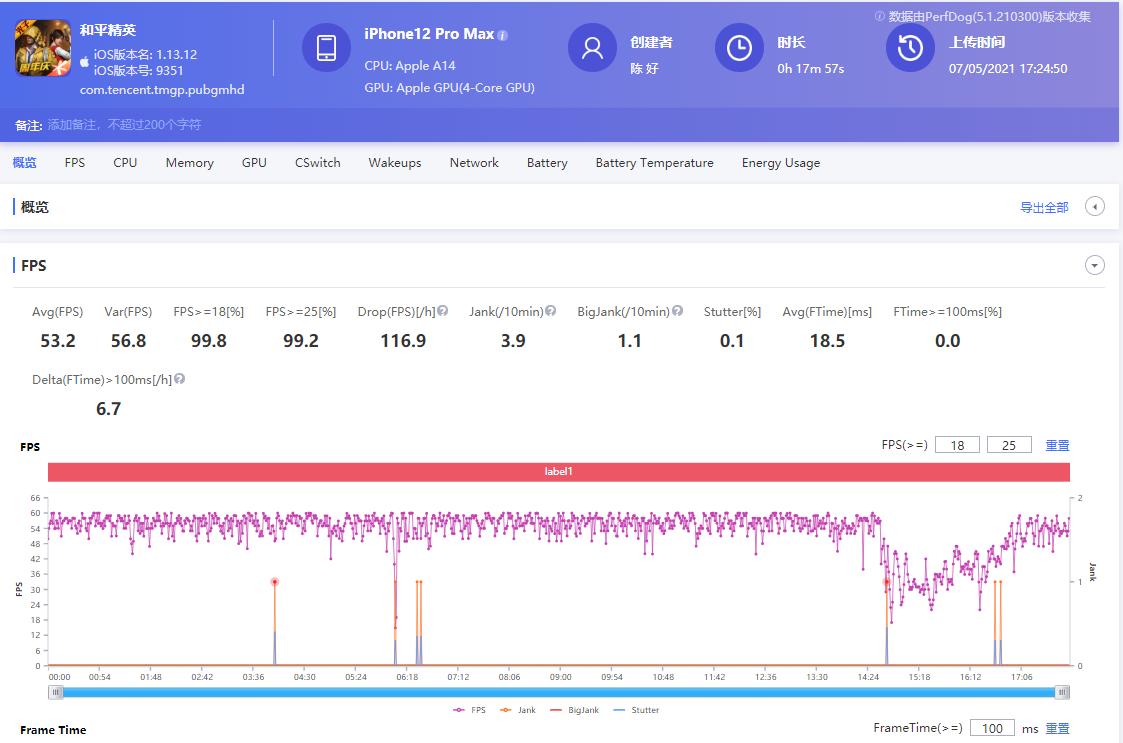The height and width of the screenshot is (743, 1123).
Task: Click help icon beside BigJank(/10min)
Action: 678,311
